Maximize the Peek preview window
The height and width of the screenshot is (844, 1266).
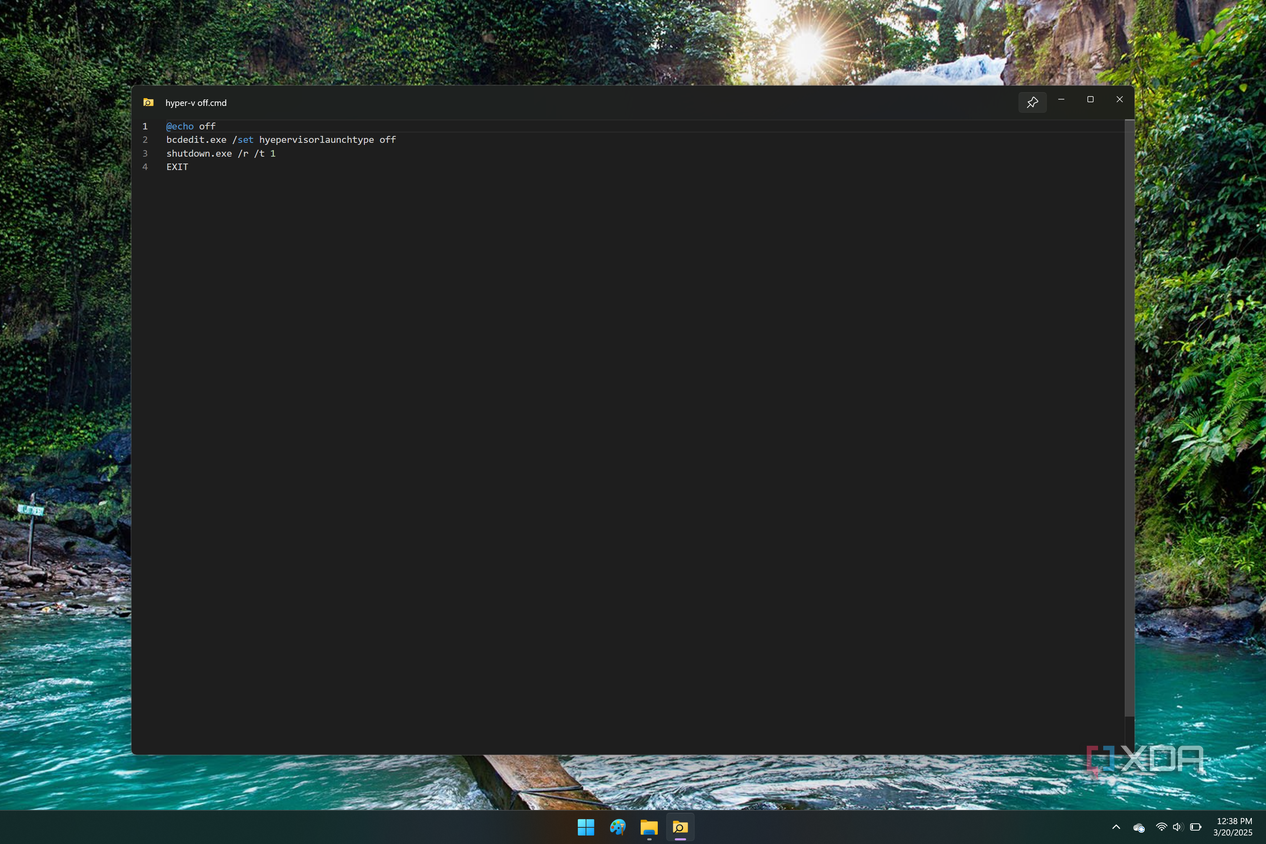pyautogui.click(x=1090, y=100)
